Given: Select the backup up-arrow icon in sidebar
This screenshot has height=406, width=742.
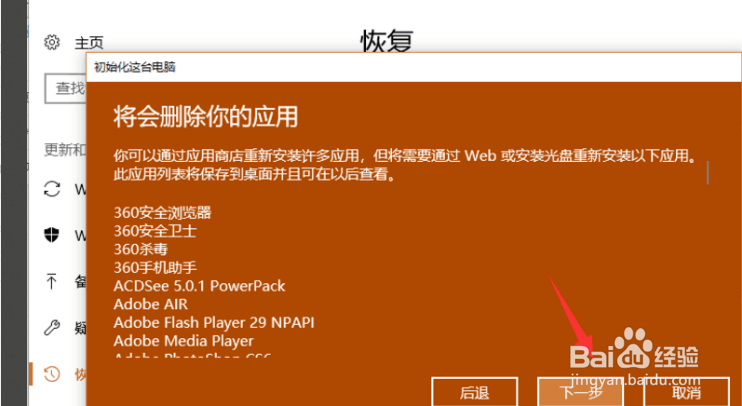Looking at the screenshot, I should click(x=51, y=282).
